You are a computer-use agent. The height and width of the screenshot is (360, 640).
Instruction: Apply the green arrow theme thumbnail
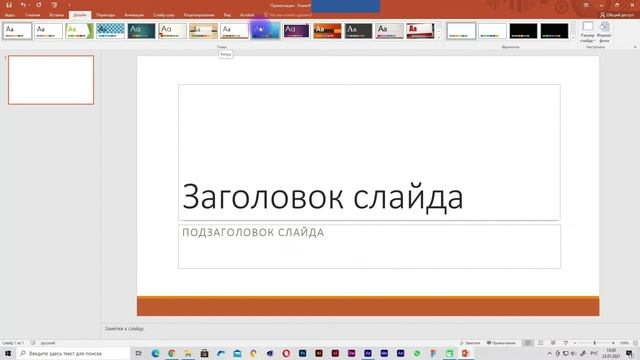pyautogui.click(x=80, y=31)
